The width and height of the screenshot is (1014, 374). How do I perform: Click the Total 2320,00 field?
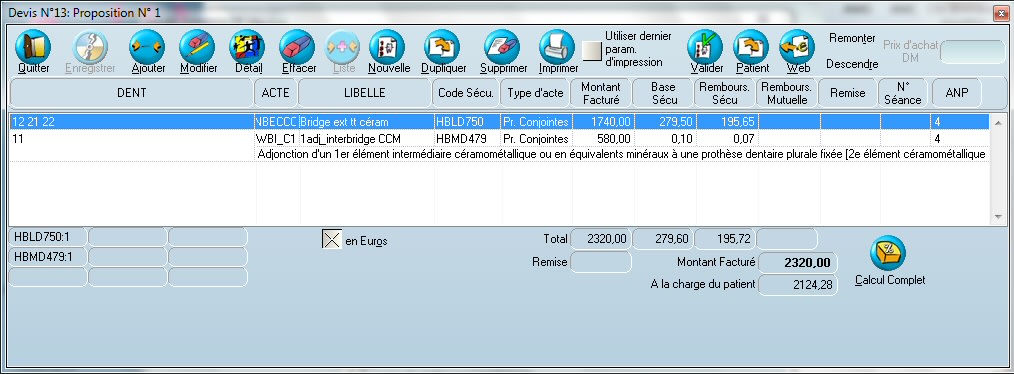601,239
